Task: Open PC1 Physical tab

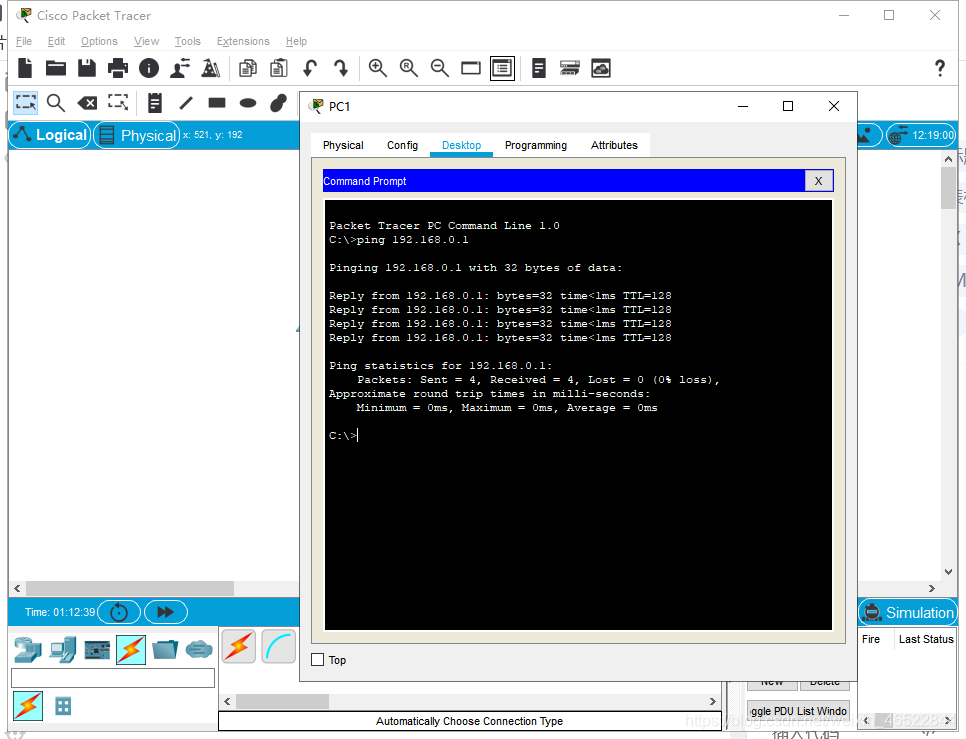Action: 343,145
